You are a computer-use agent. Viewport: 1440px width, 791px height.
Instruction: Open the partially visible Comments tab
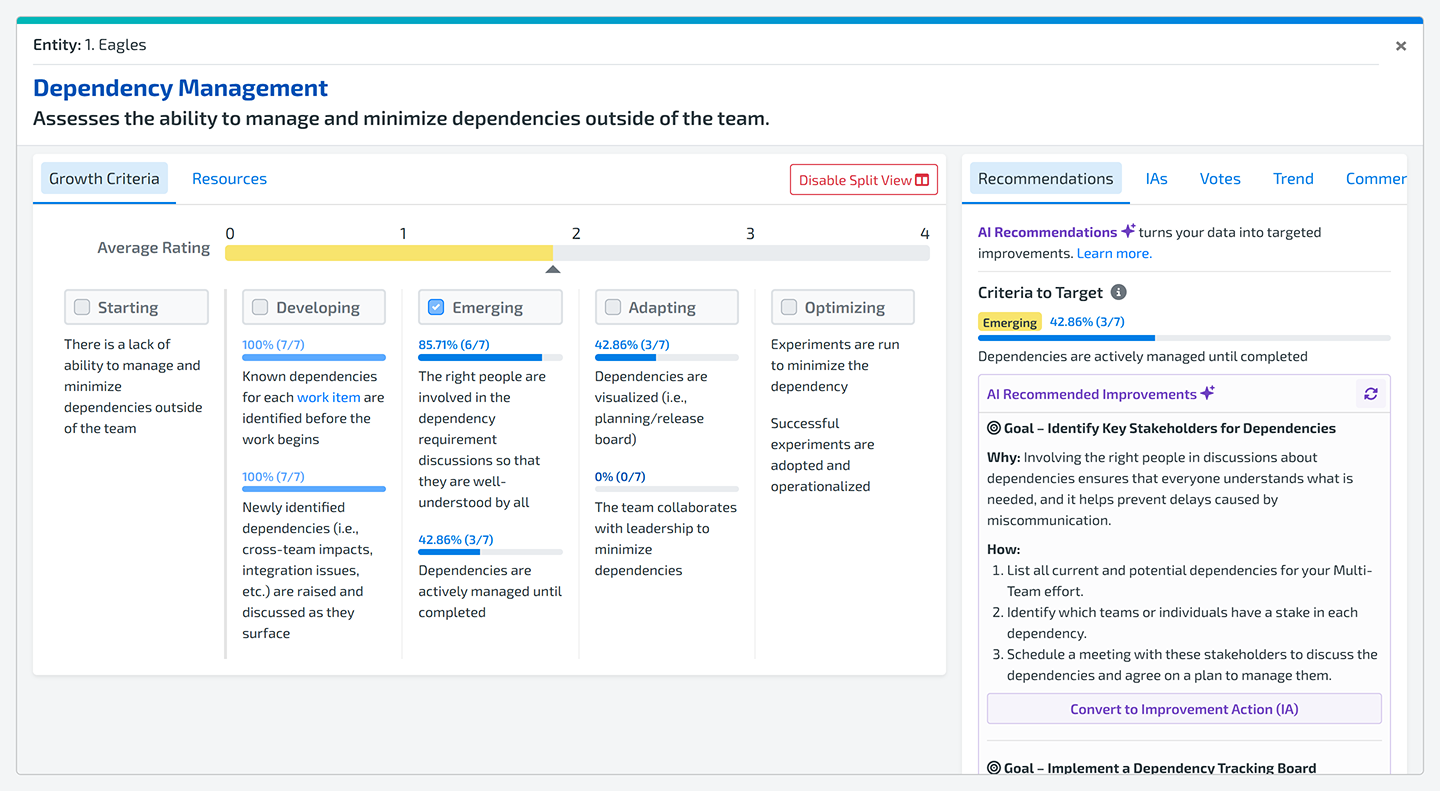point(1375,179)
